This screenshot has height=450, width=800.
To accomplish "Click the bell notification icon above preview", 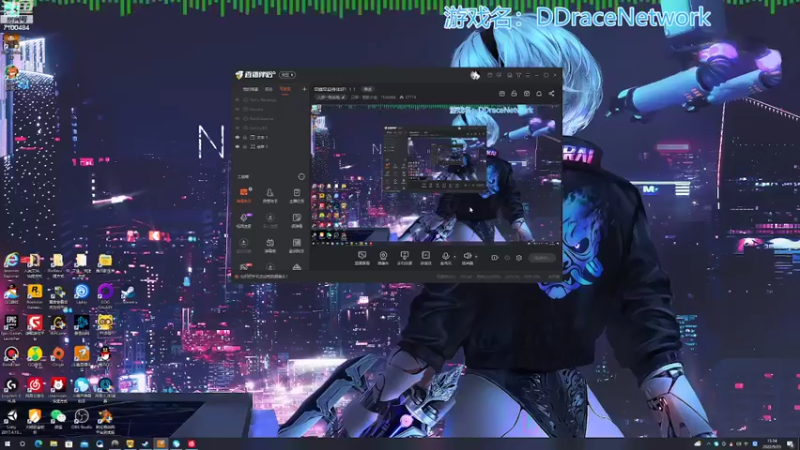I will pos(539,93).
